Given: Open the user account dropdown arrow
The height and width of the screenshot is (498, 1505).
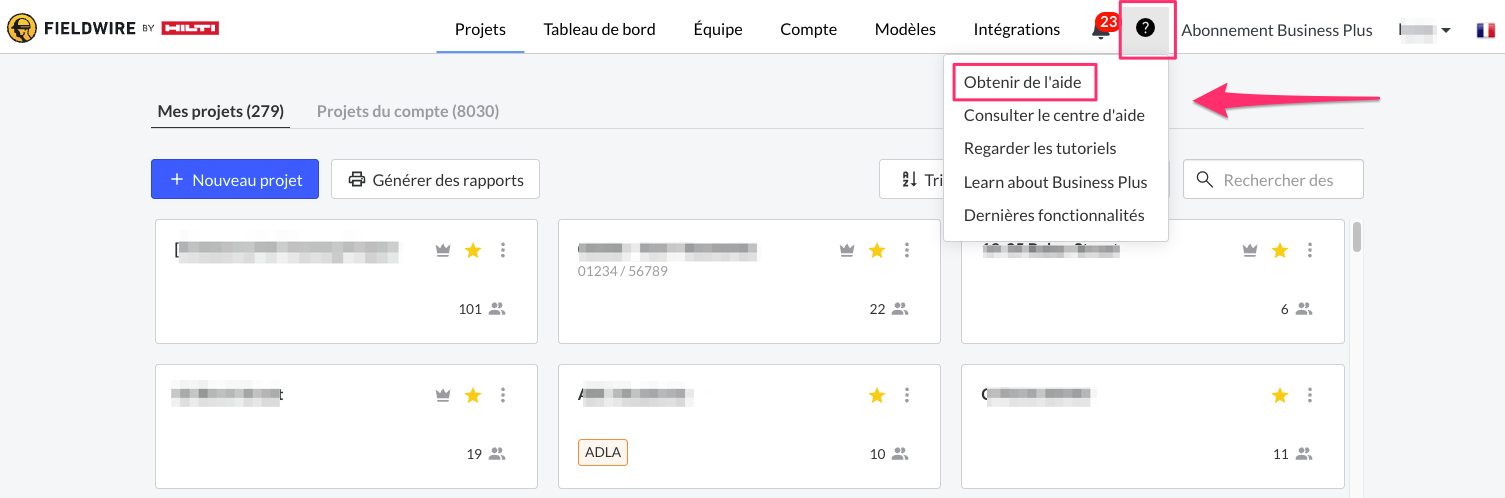Looking at the screenshot, I should click(1445, 31).
